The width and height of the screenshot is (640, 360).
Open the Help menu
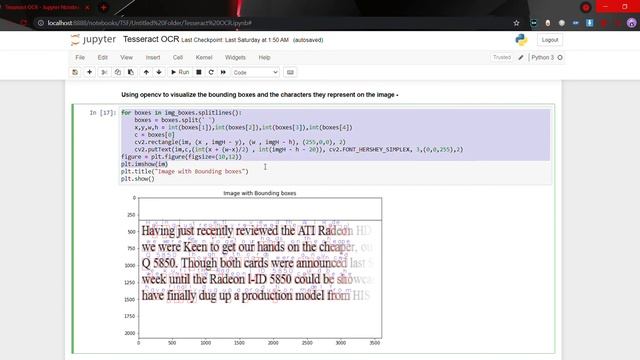click(x=264, y=58)
